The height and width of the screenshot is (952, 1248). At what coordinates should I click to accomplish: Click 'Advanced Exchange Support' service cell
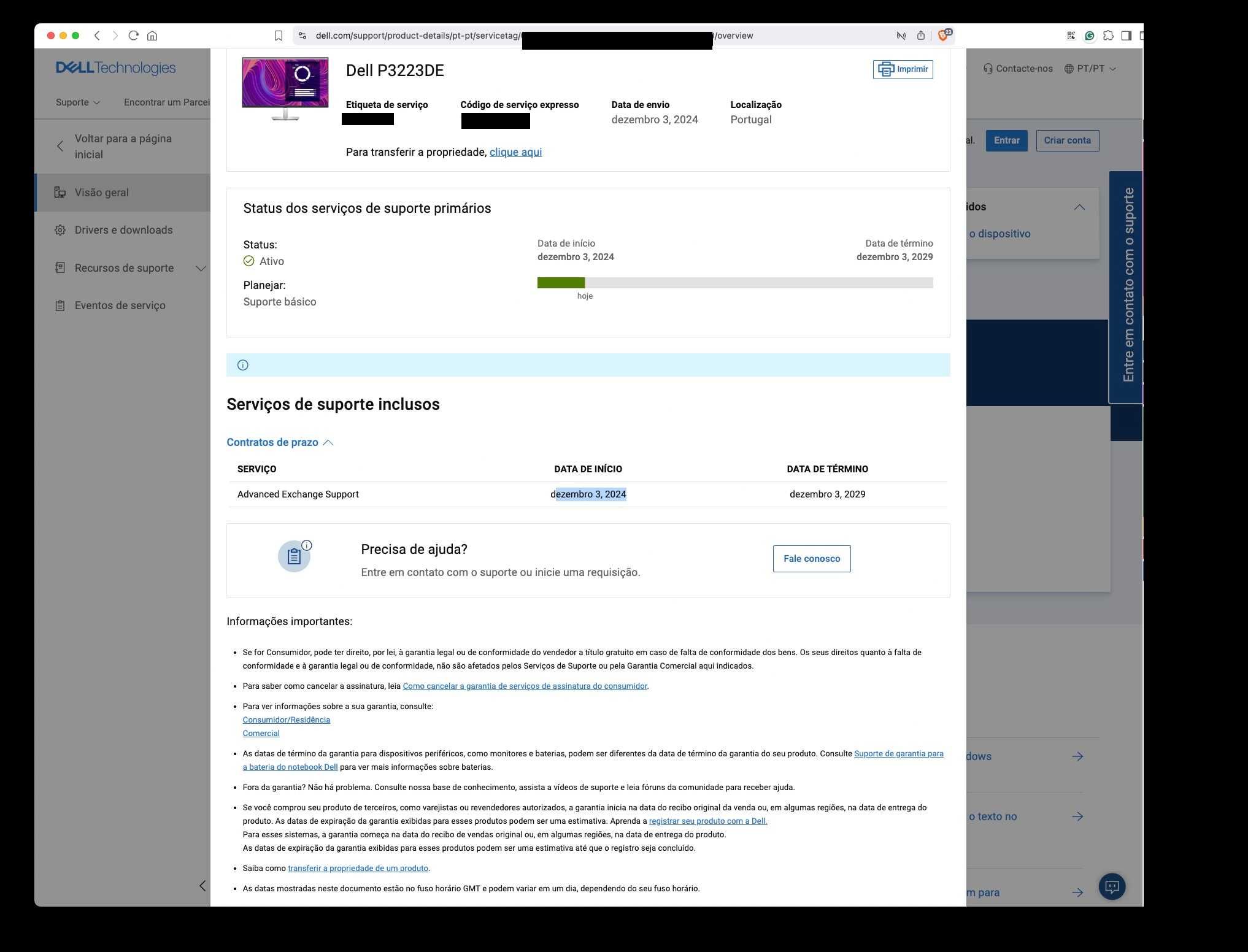(298, 494)
